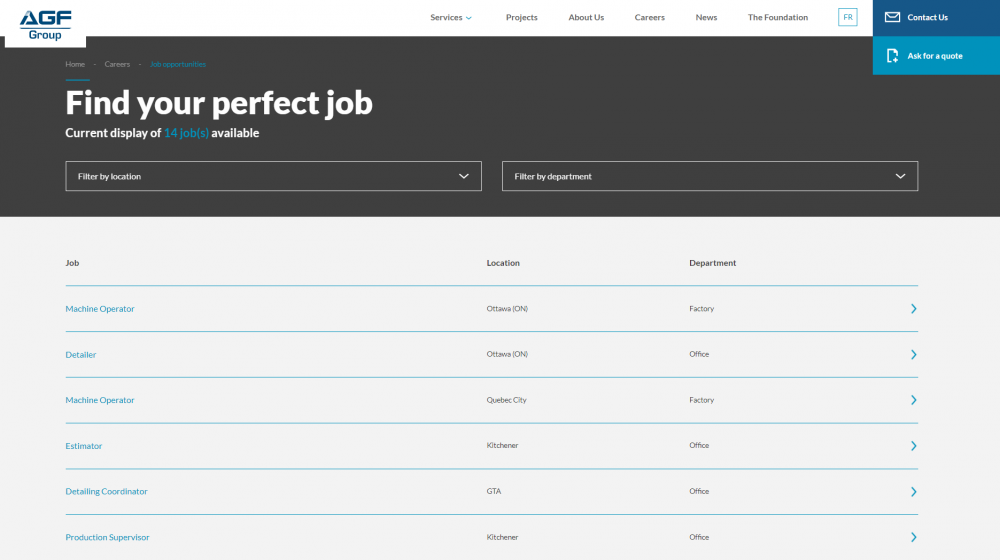
Task: Click the document icon beside Ask for a quote
Action: pyautogui.click(x=892, y=56)
